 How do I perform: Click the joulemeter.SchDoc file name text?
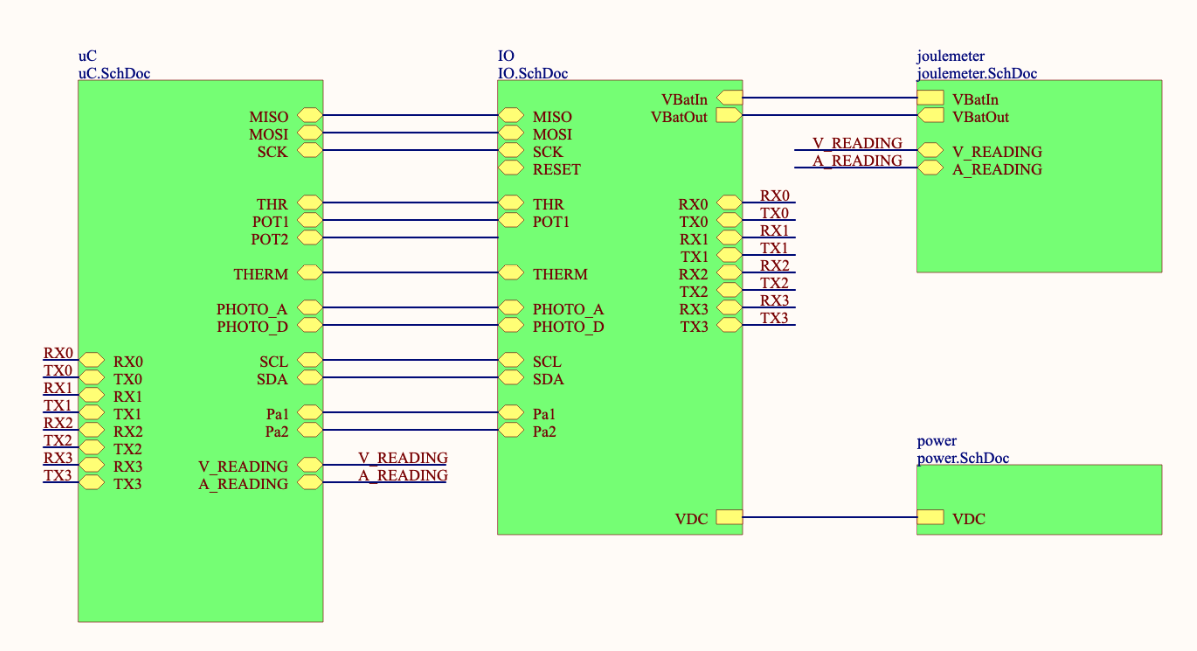[976, 72]
